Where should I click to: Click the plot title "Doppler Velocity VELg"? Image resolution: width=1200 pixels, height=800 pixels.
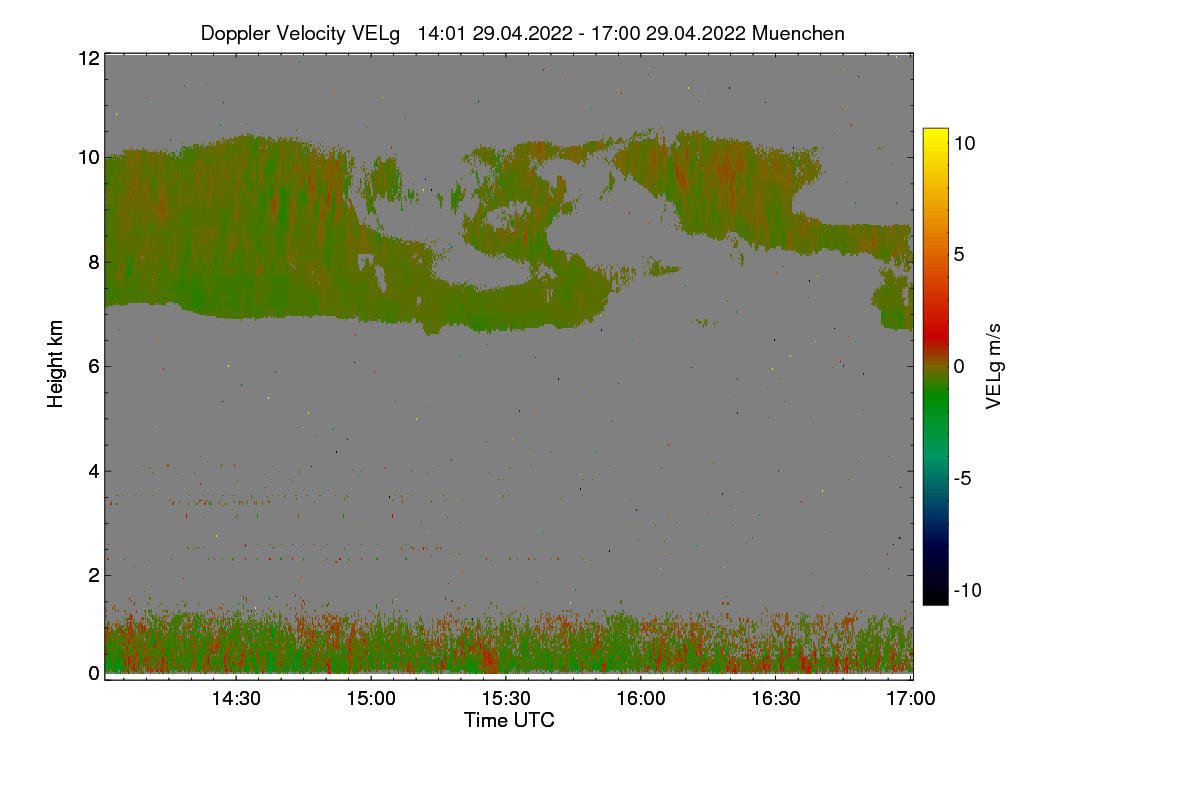(x=301, y=33)
